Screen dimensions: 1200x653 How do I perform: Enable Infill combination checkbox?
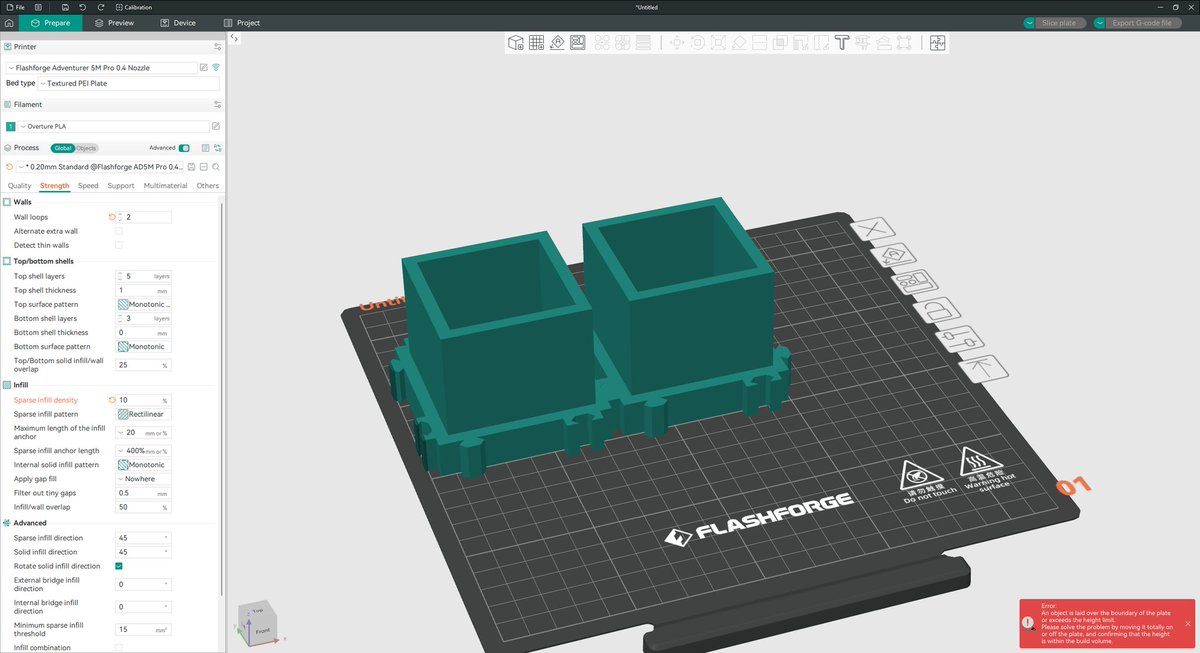coord(119,648)
